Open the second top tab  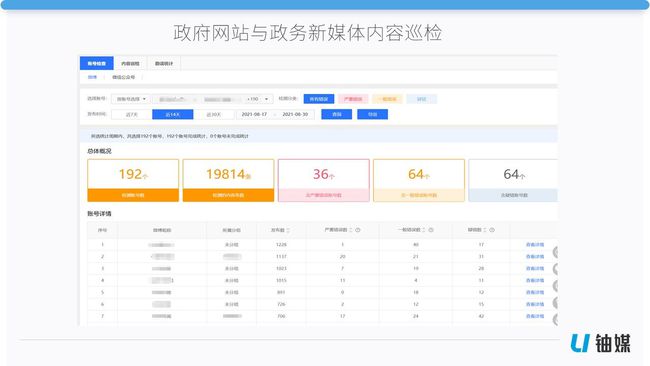pos(130,63)
